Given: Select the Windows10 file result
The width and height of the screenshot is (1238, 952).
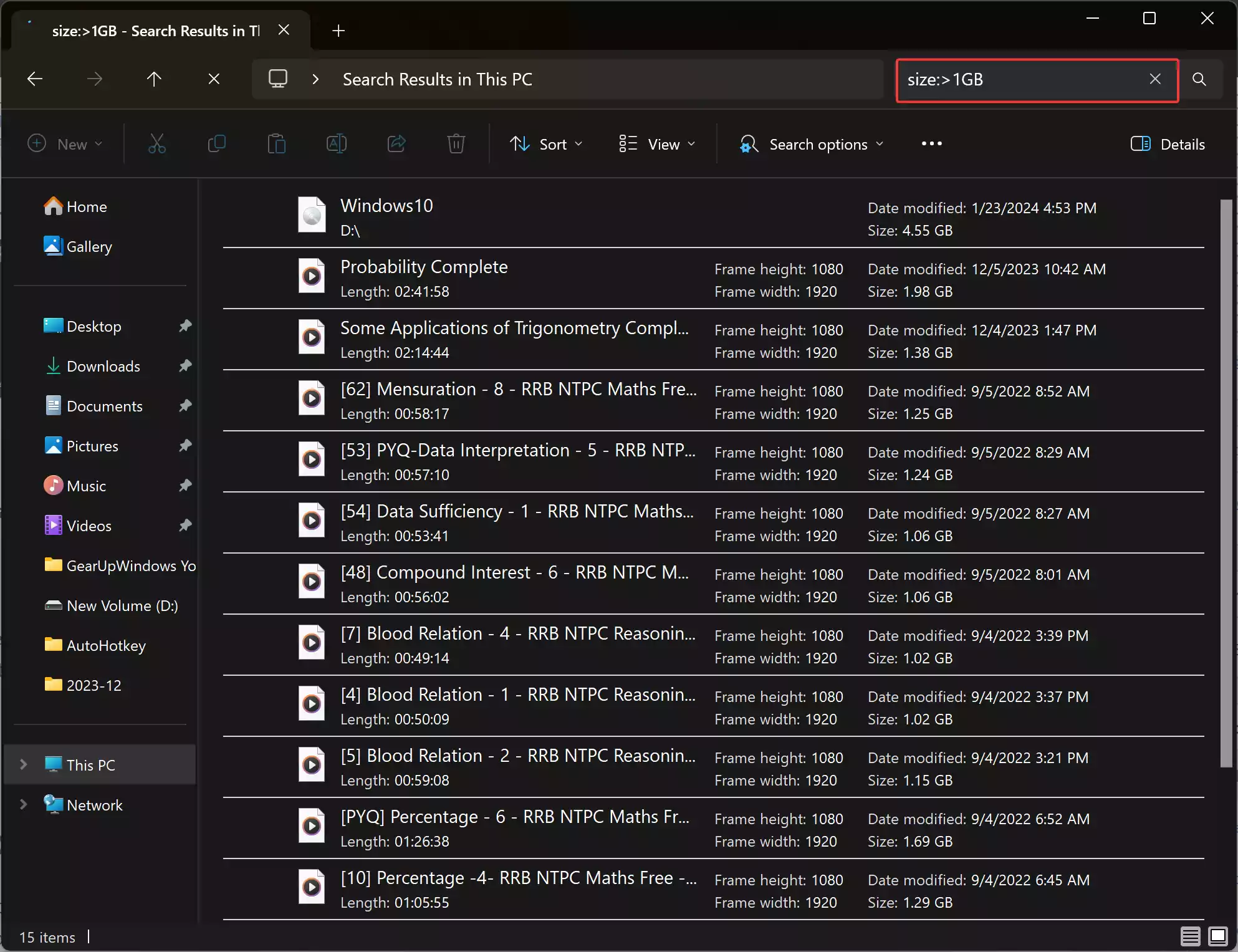Looking at the screenshot, I should (x=386, y=206).
